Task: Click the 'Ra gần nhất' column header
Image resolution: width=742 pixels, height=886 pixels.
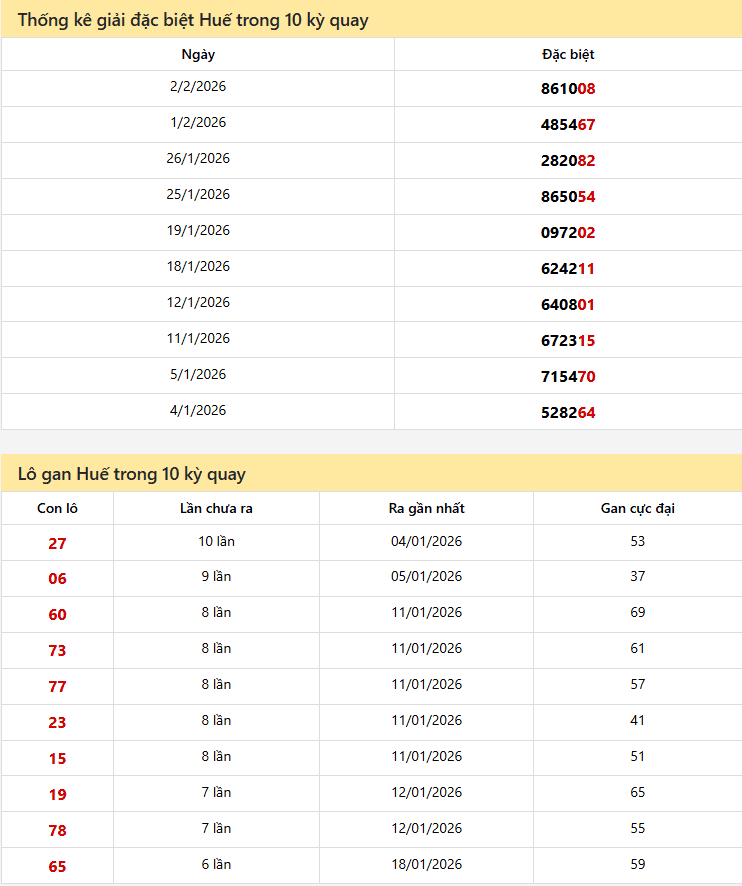Action: [x=426, y=509]
